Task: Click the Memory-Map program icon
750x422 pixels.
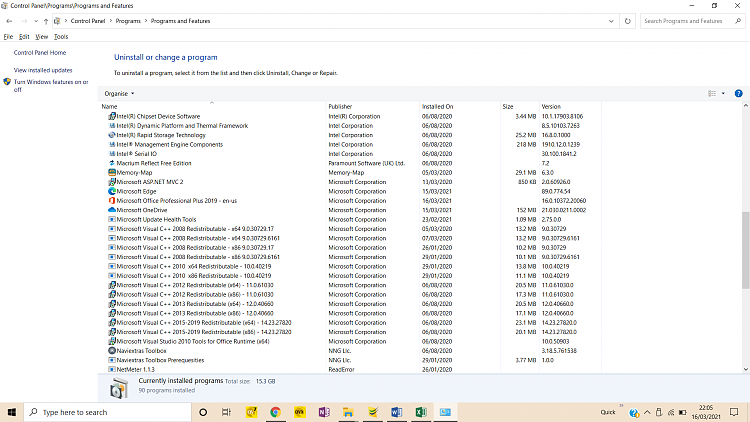Action: pyautogui.click(x=111, y=172)
